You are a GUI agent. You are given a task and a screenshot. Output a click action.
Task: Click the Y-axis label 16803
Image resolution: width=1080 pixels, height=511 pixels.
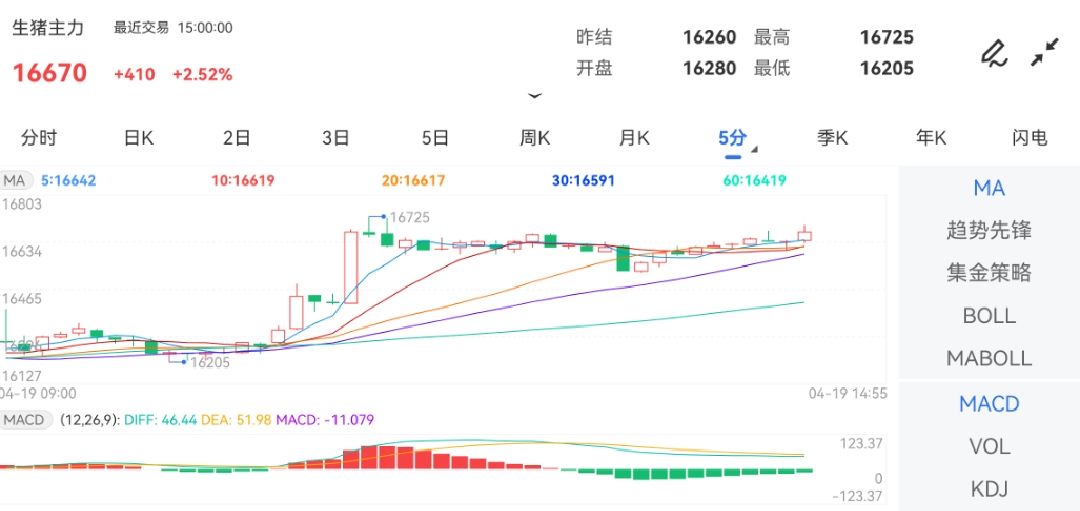click(x=22, y=205)
